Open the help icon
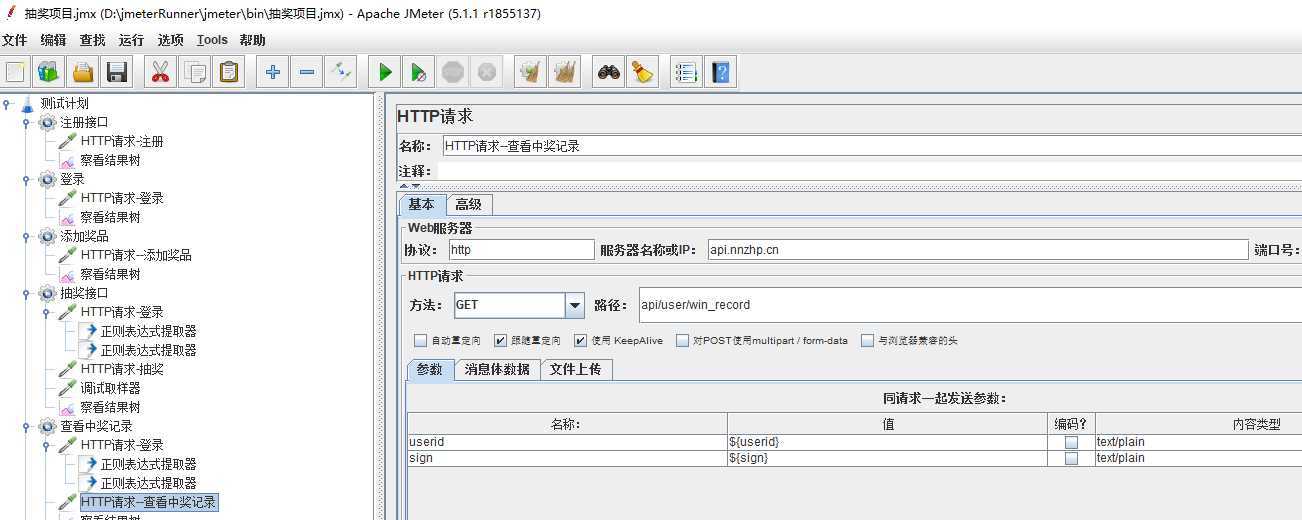Image resolution: width=1302 pixels, height=520 pixels. 720,72
